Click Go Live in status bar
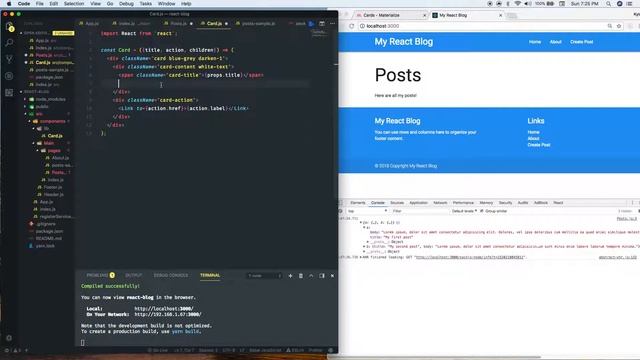Image resolution: width=640 pixels, height=360 pixels. tap(157, 350)
